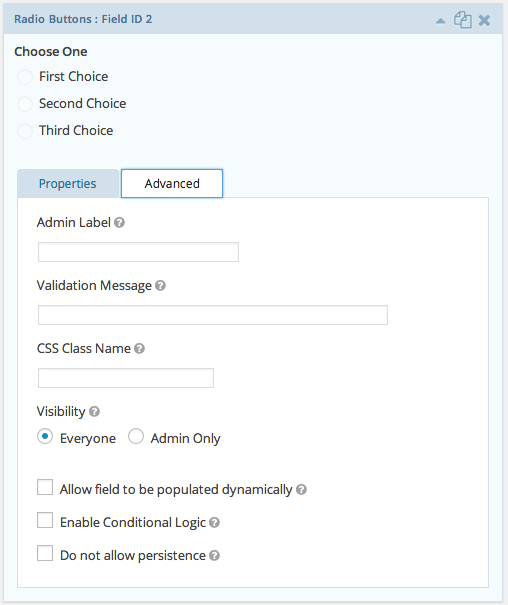
Task: Open the CSS Class Name help icon
Action: [x=139, y=348]
